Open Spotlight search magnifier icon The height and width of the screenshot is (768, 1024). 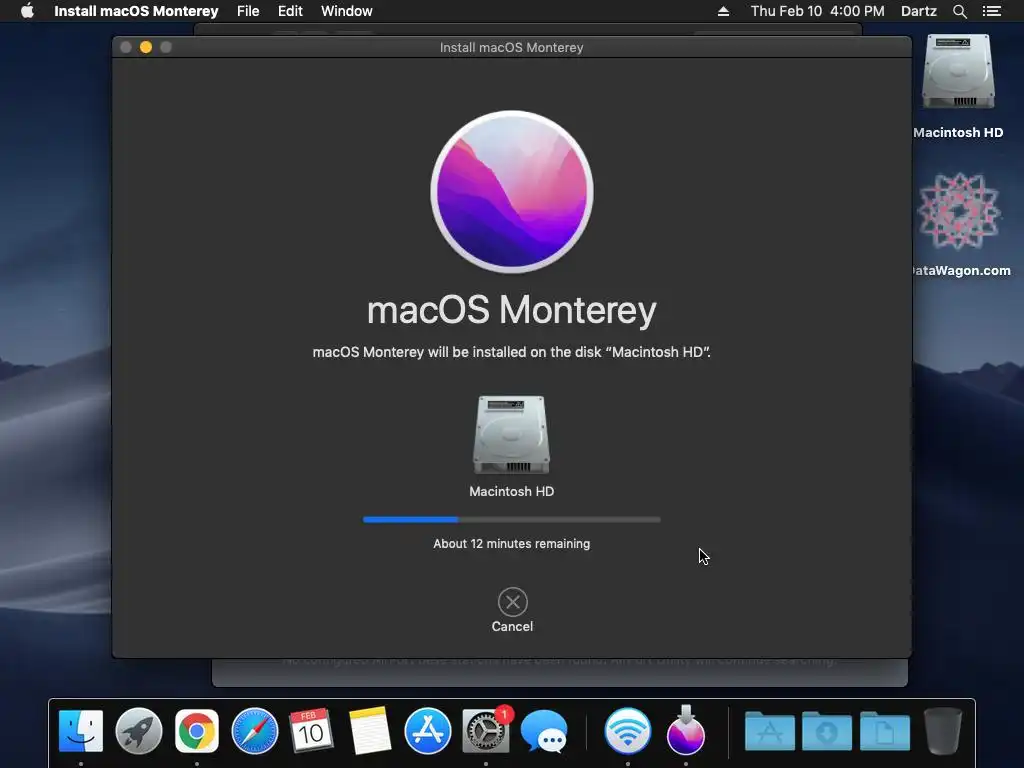pos(959,11)
